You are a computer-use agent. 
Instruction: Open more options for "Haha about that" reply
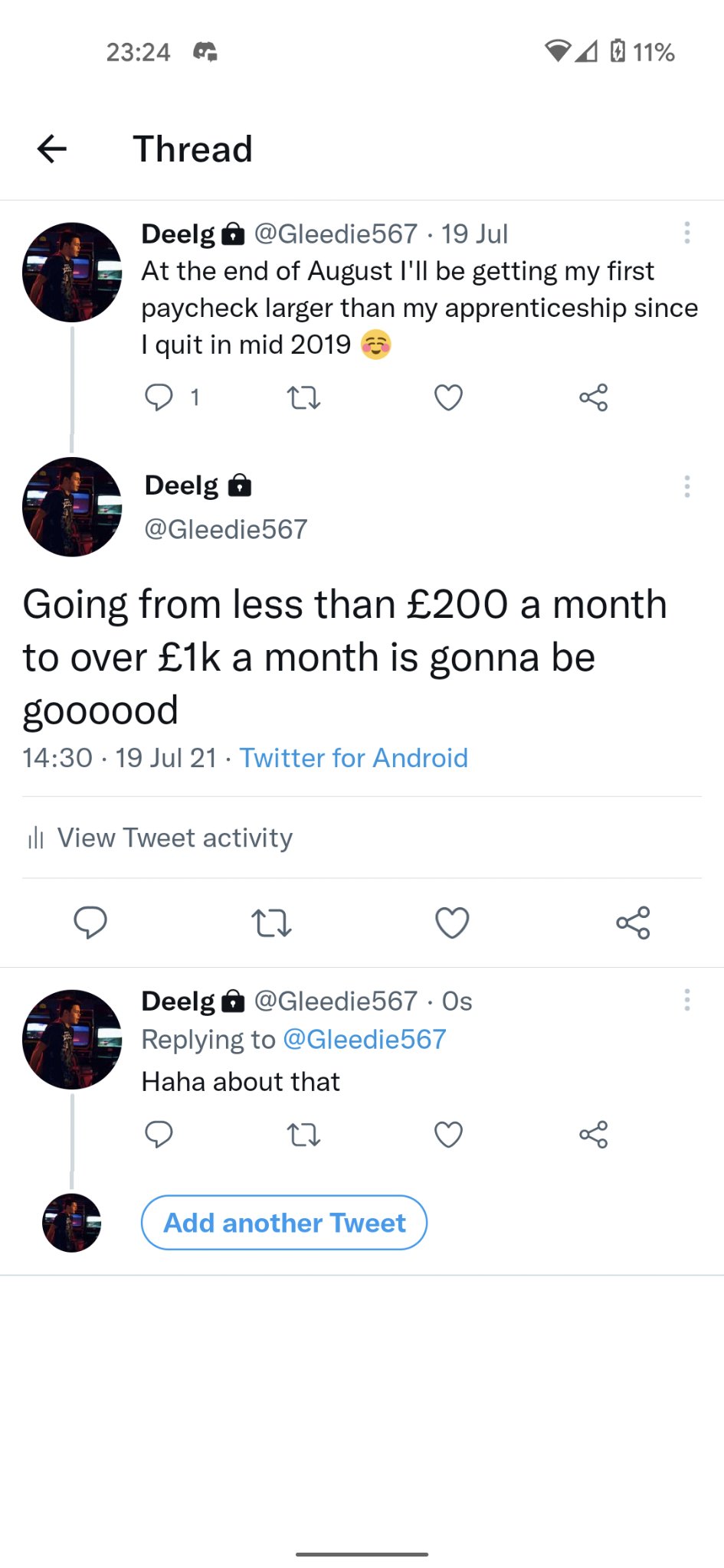[686, 1000]
